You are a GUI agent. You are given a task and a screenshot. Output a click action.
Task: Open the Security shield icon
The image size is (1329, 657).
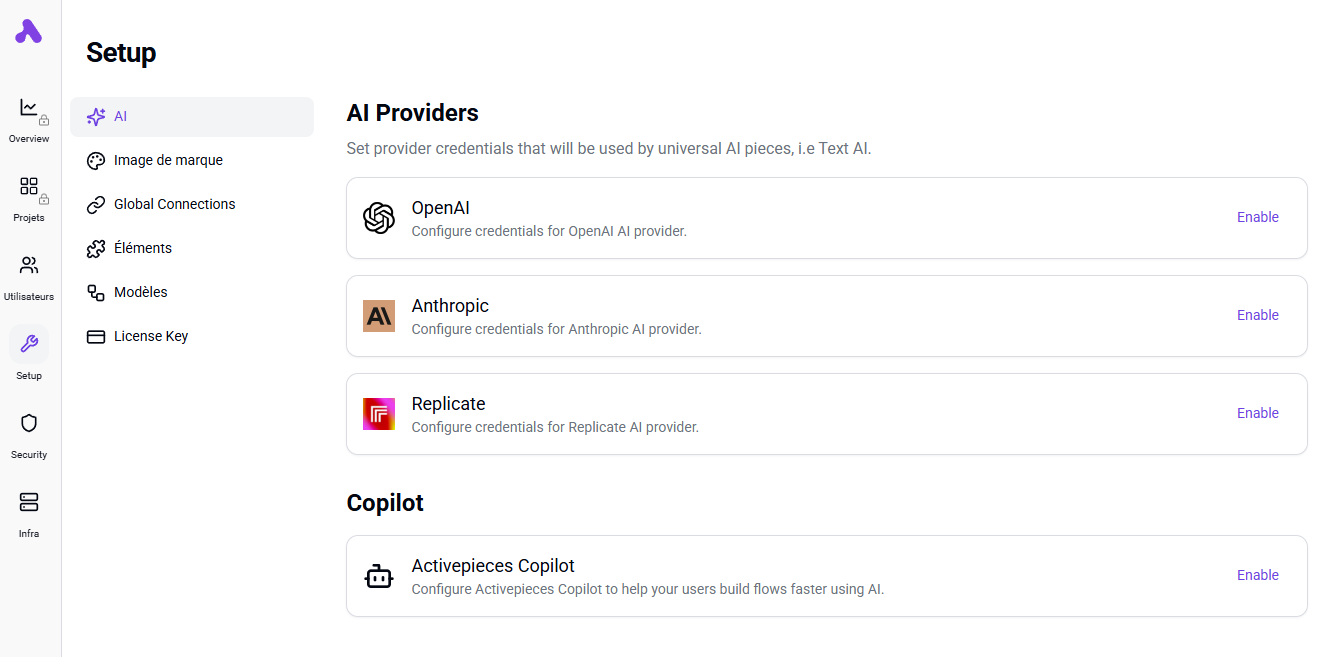(x=29, y=424)
